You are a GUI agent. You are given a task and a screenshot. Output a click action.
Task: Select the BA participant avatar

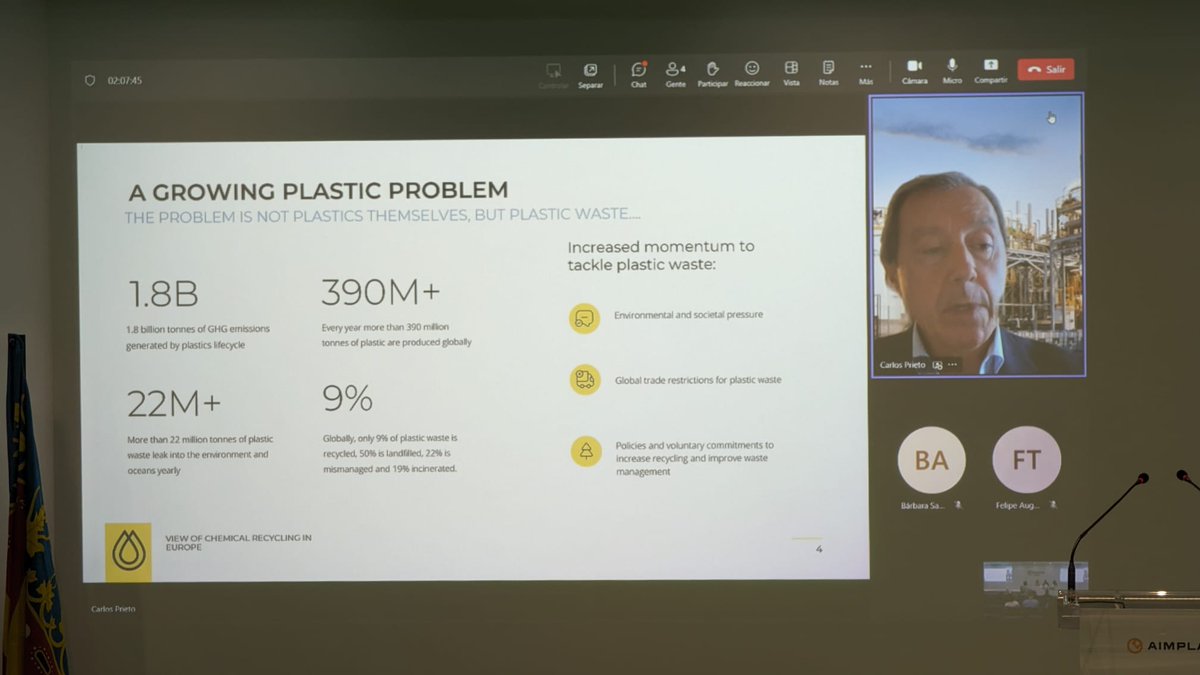pyautogui.click(x=931, y=460)
